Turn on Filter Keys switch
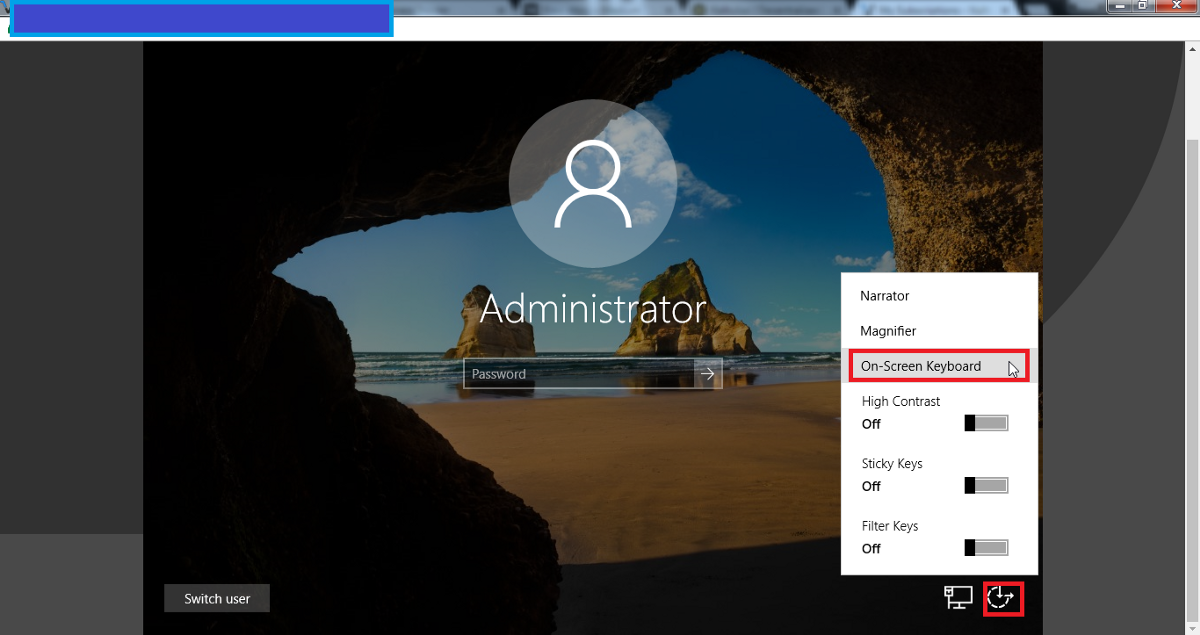1200x635 pixels. pos(986,548)
